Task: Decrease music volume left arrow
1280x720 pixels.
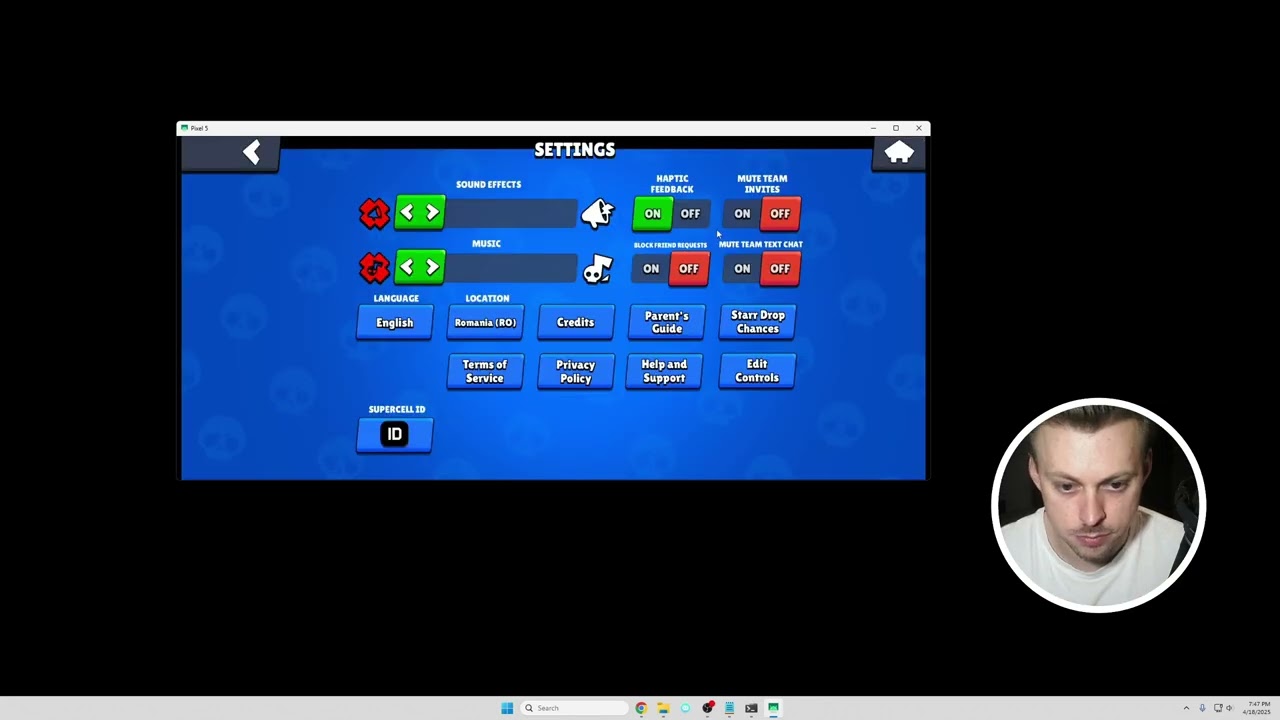Action: (x=406, y=267)
